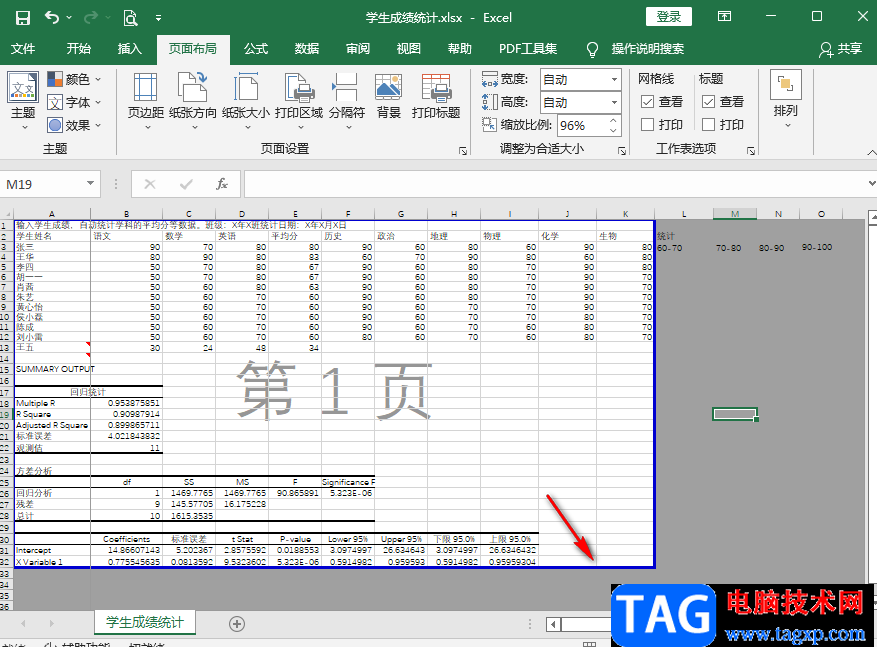Click the Undo arrow icon
The width and height of the screenshot is (877, 647).
tap(52, 18)
